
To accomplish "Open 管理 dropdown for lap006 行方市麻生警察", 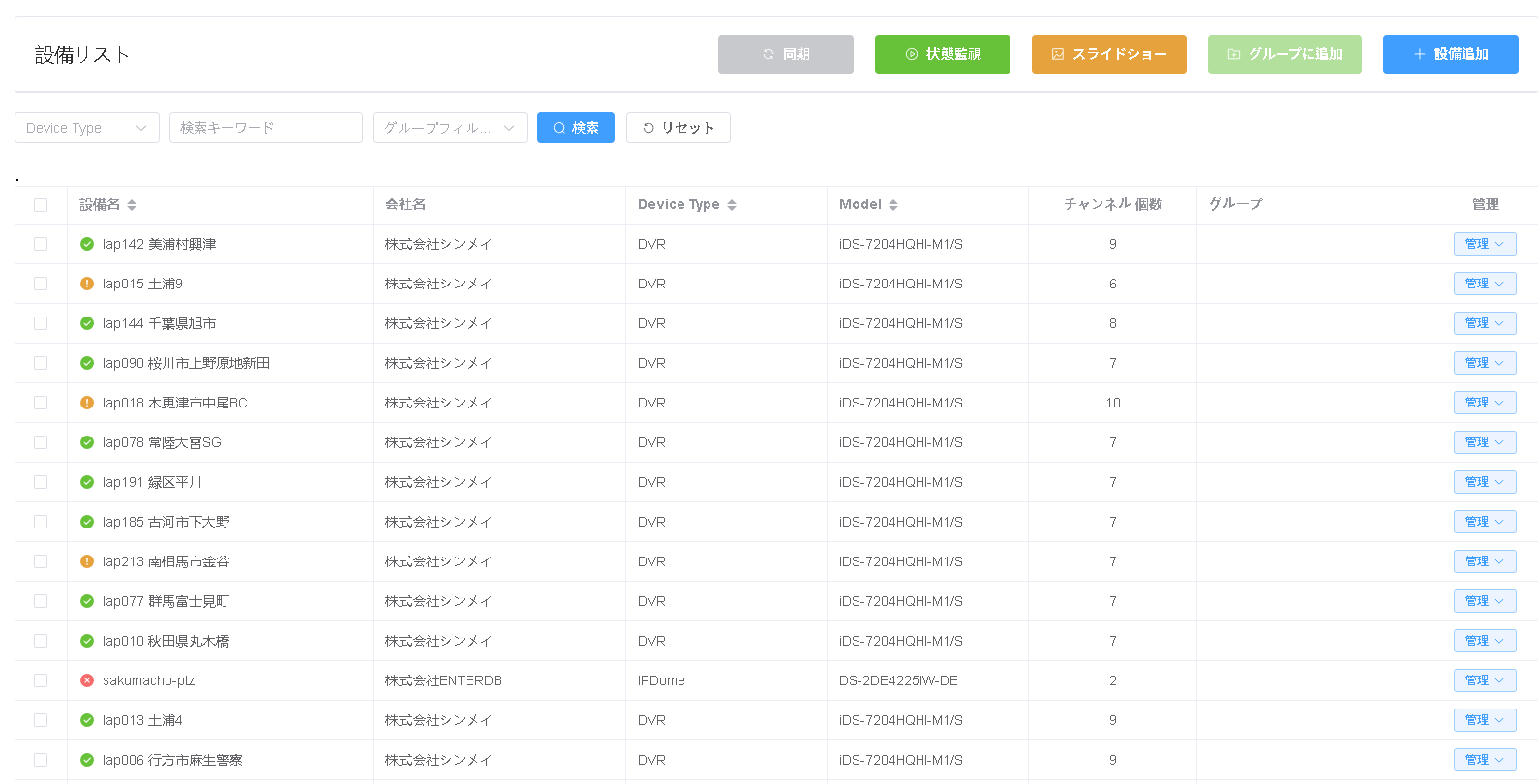I will coord(1485,760).
